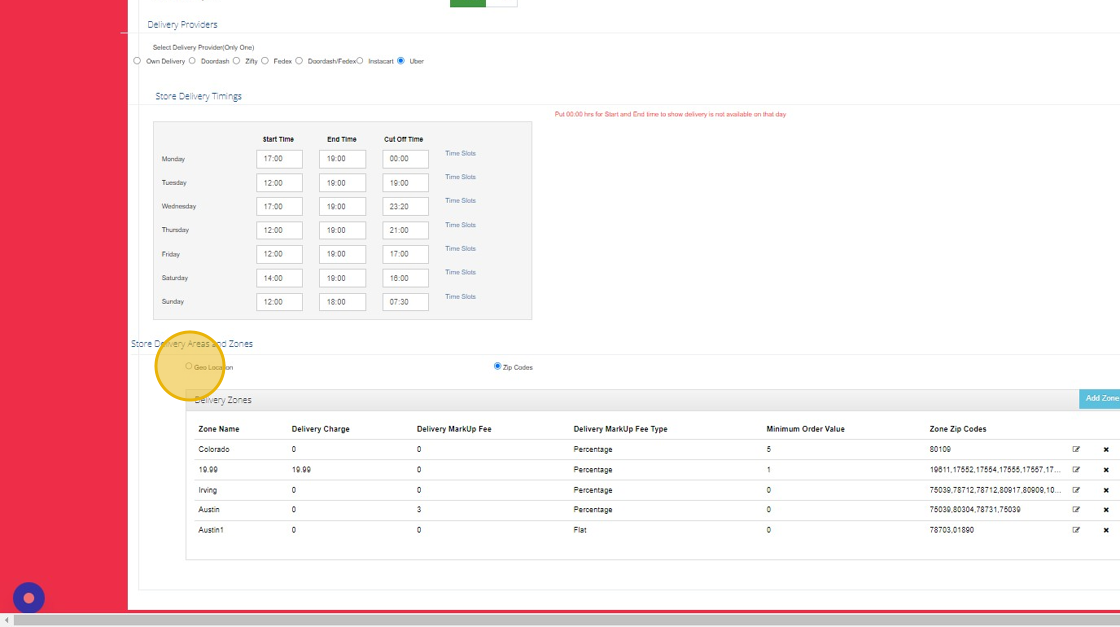Screen dimensions: 1120x627
Task: Click the Add Zone button
Action: (1100, 398)
